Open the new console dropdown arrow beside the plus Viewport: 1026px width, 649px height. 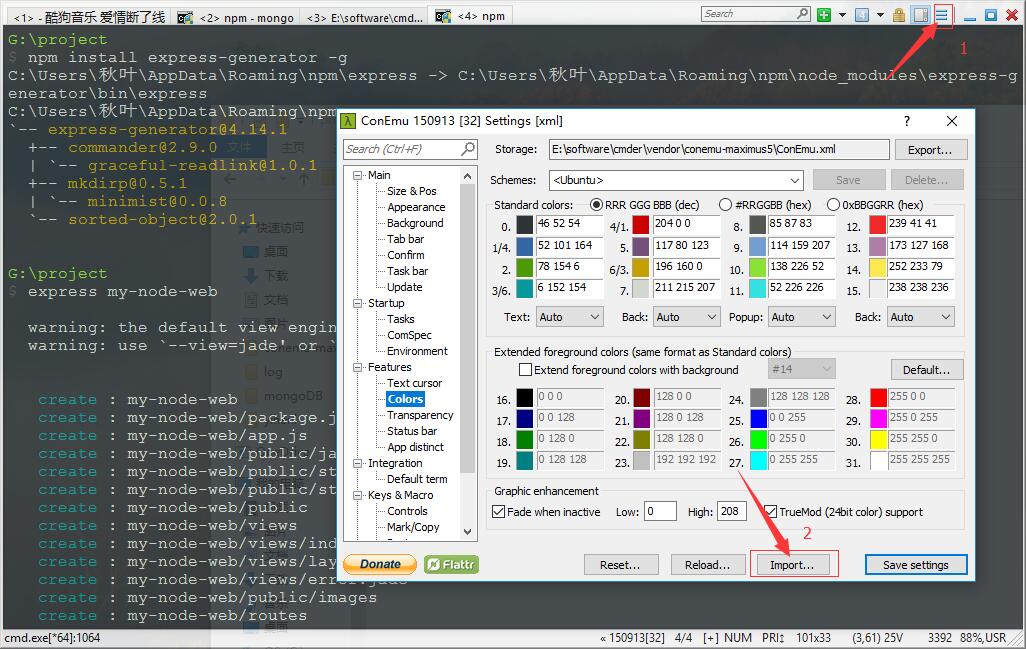coord(842,14)
